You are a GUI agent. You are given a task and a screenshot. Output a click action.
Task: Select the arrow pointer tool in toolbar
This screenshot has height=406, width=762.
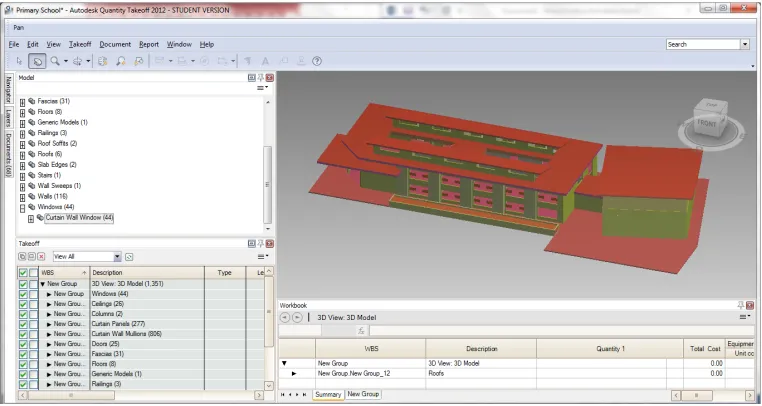point(19,61)
